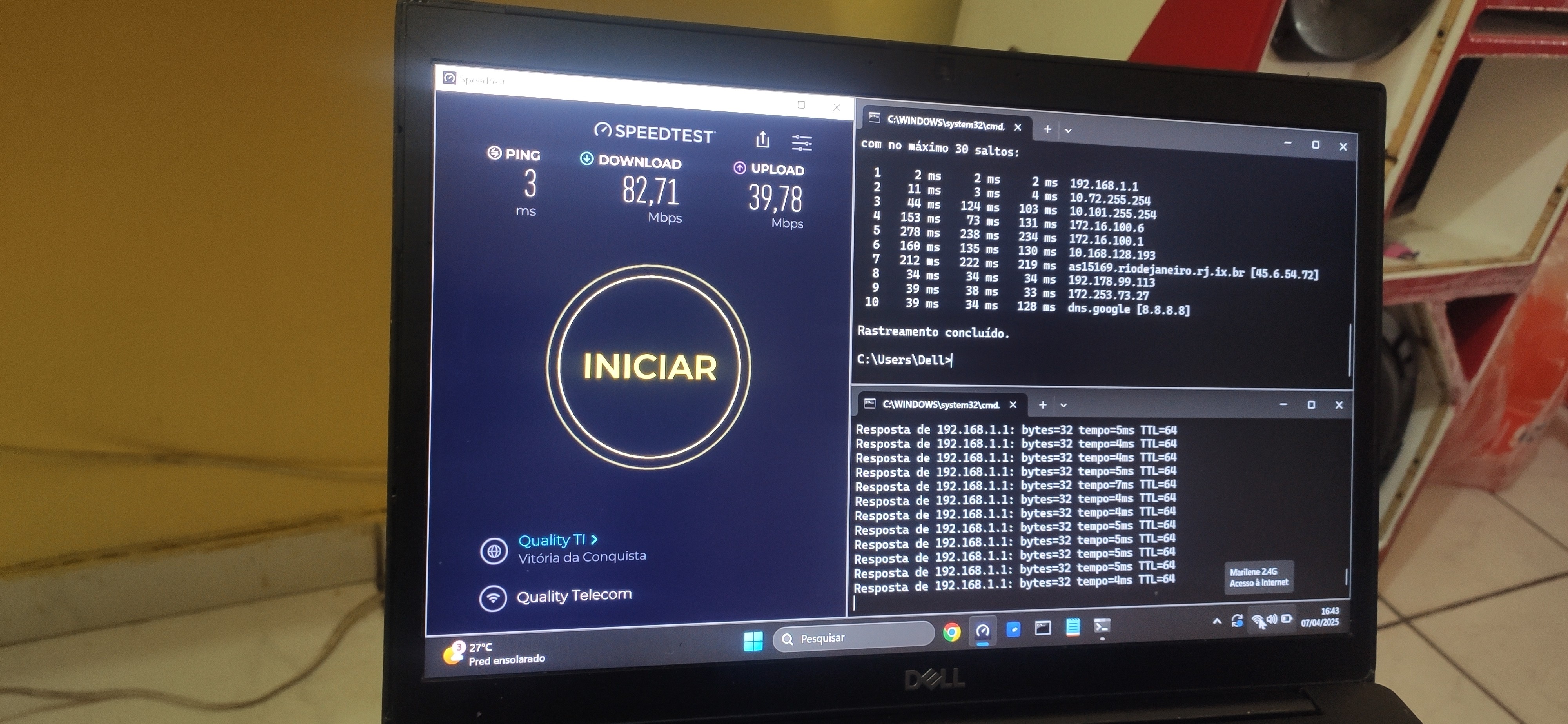Click the Speedtest icon in taskbar
This screenshot has width=1568, height=724.
[982, 631]
